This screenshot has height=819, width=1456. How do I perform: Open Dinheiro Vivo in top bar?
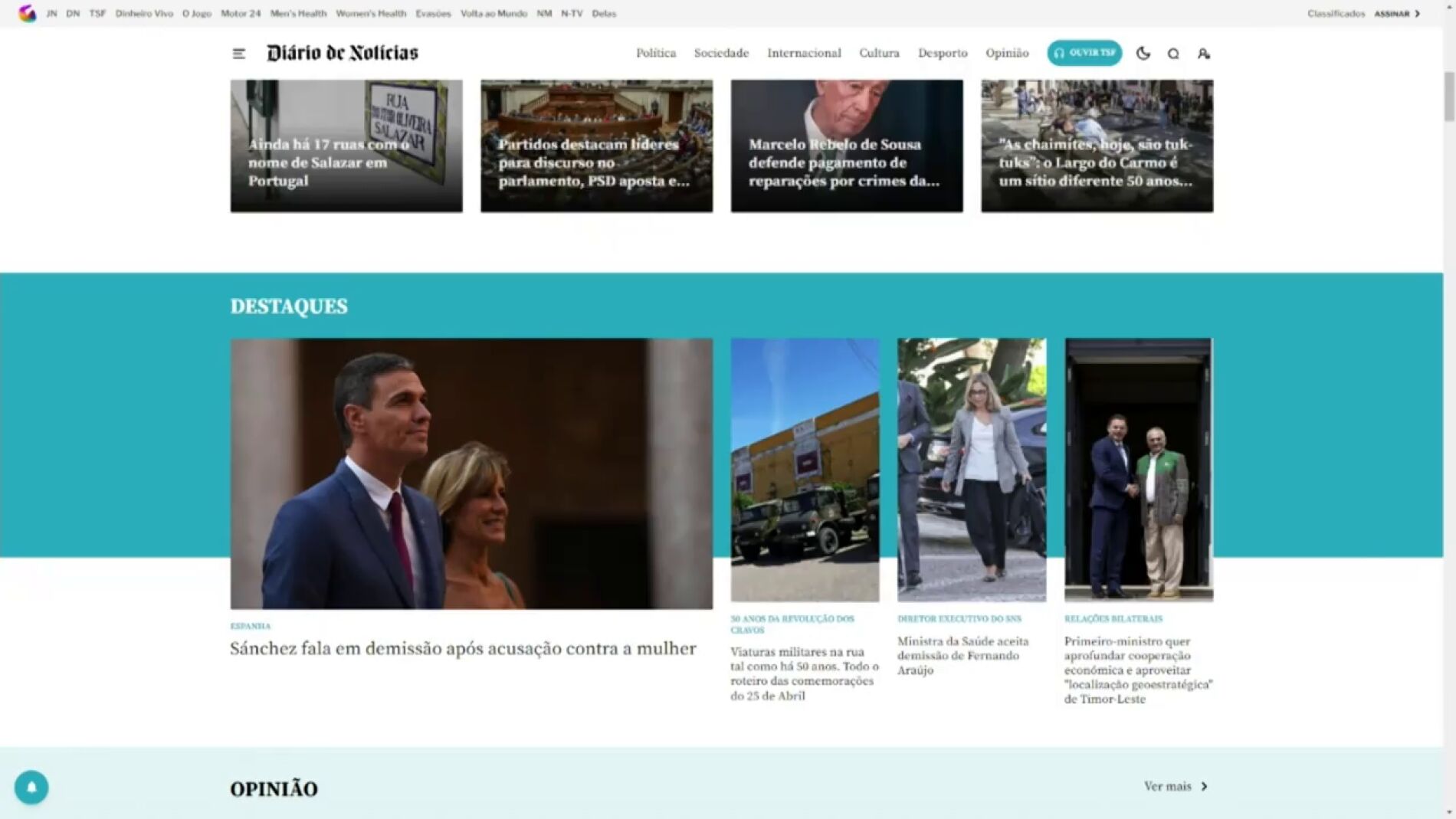144,13
